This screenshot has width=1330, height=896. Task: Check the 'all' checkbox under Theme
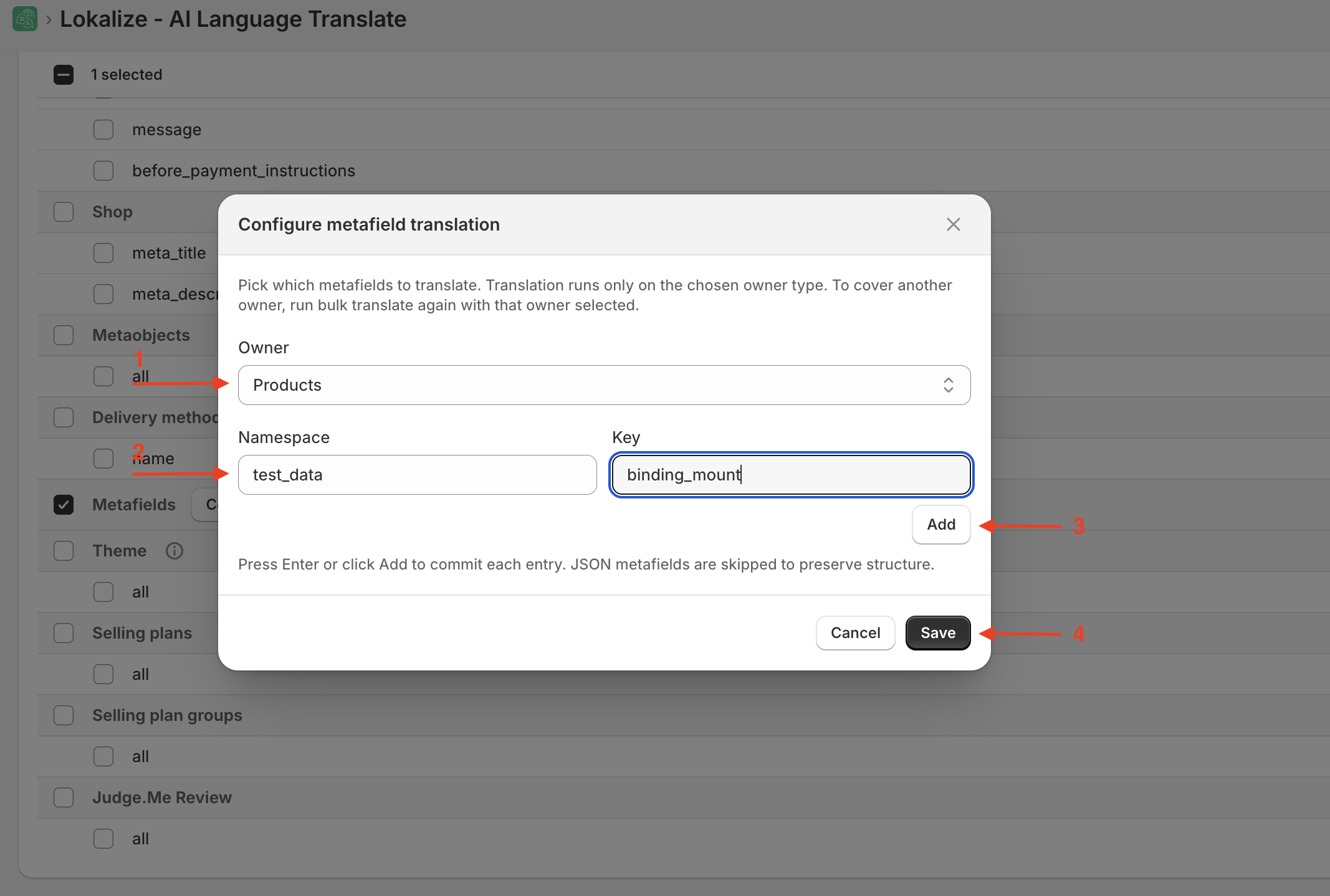(103, 592)
